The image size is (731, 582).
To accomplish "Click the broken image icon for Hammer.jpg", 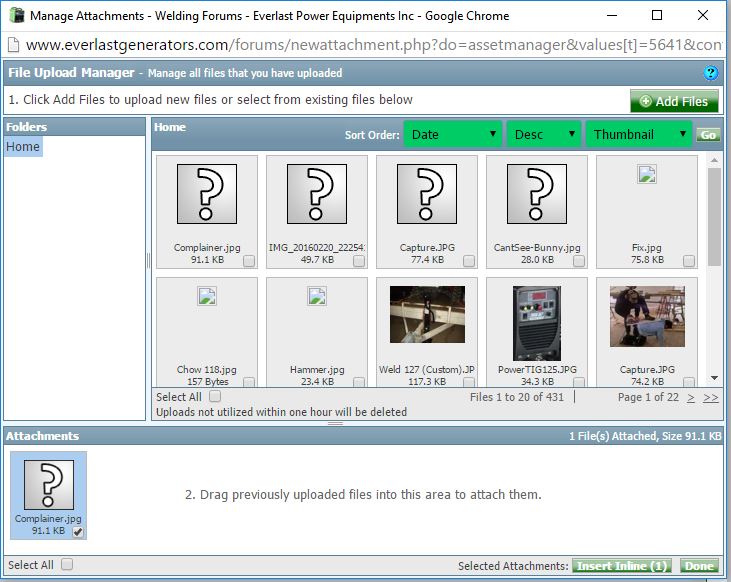I will 316,296.
